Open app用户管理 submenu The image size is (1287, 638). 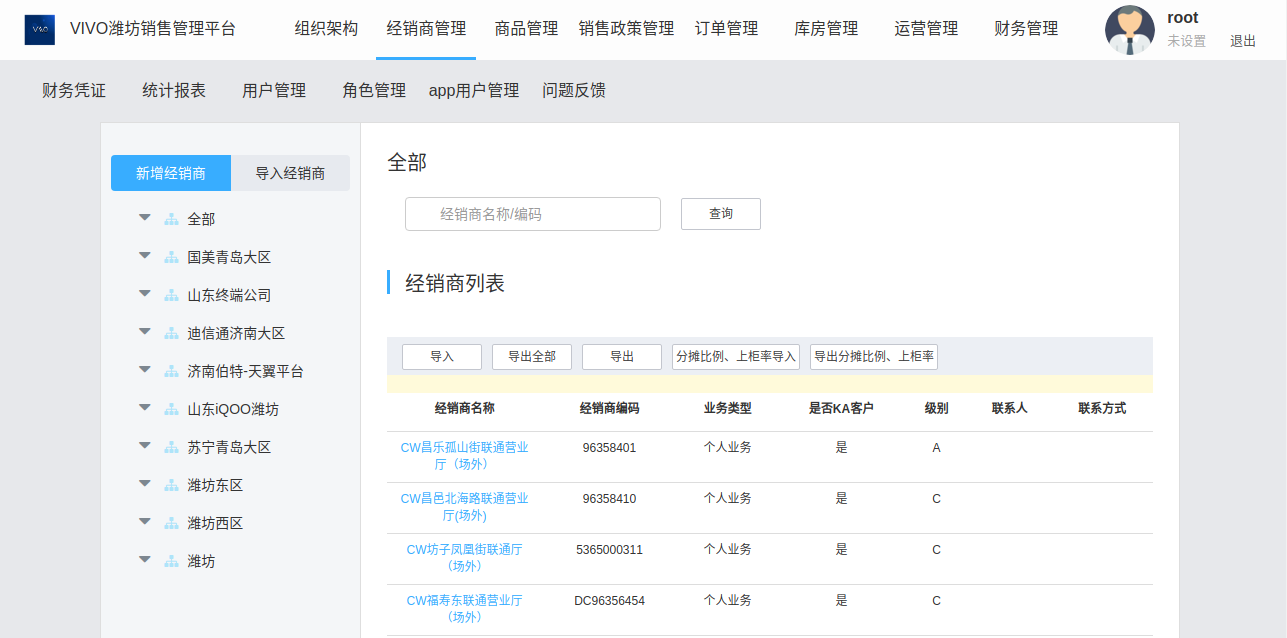tap(474, 91)
